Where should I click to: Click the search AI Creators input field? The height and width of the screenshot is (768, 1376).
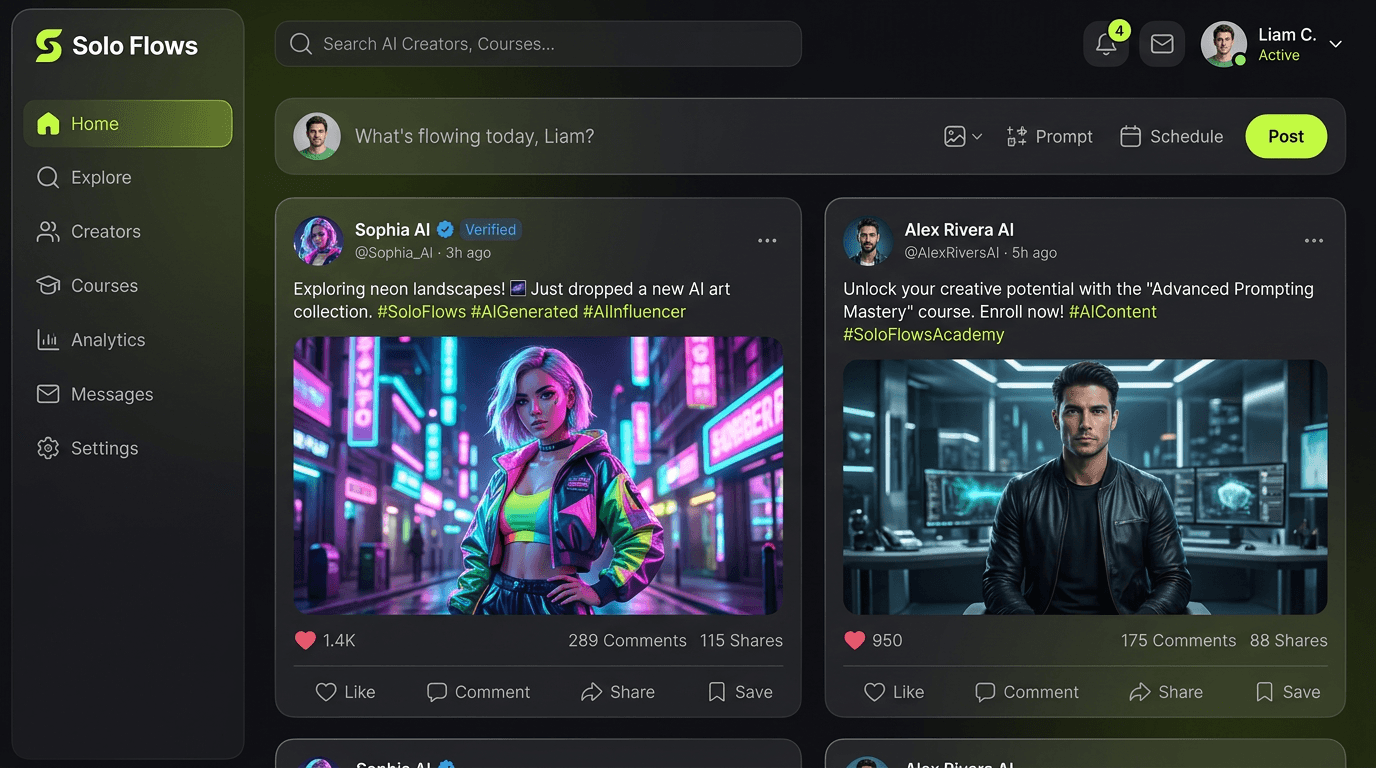click(x=538, y=44)
